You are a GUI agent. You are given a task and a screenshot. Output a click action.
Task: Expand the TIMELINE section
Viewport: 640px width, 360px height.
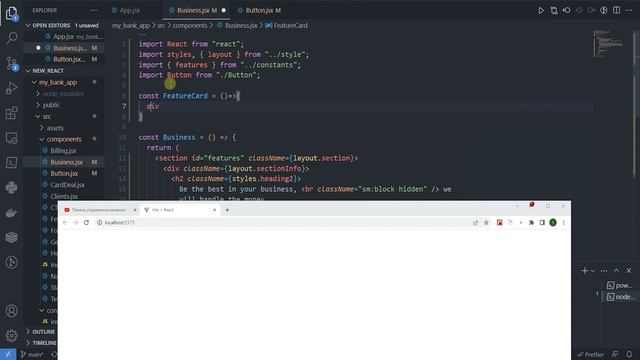[x=41, y=343]
